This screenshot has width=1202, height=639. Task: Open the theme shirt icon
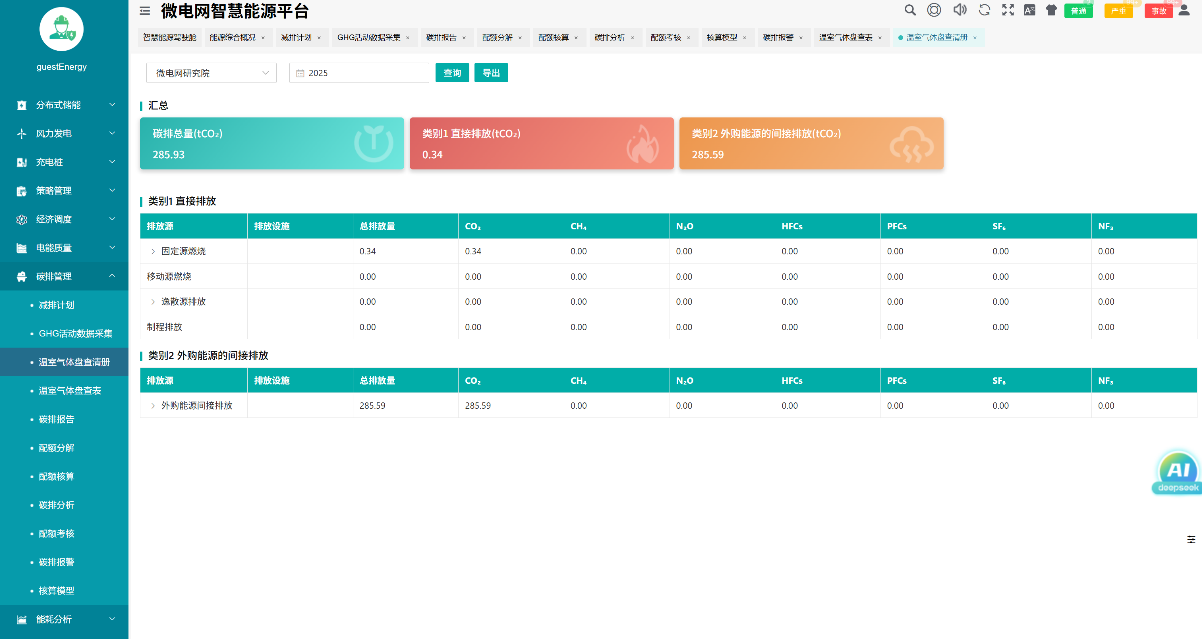tap(1051, 10)
